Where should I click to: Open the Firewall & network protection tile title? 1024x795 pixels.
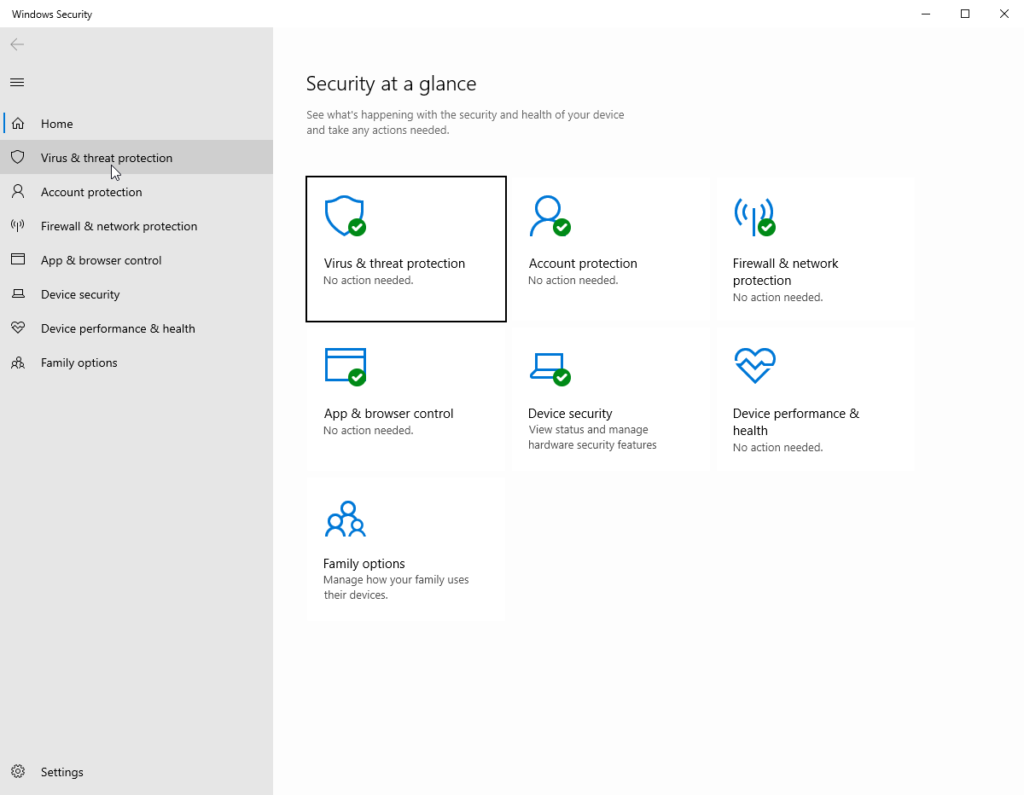(x=785, y=272)
